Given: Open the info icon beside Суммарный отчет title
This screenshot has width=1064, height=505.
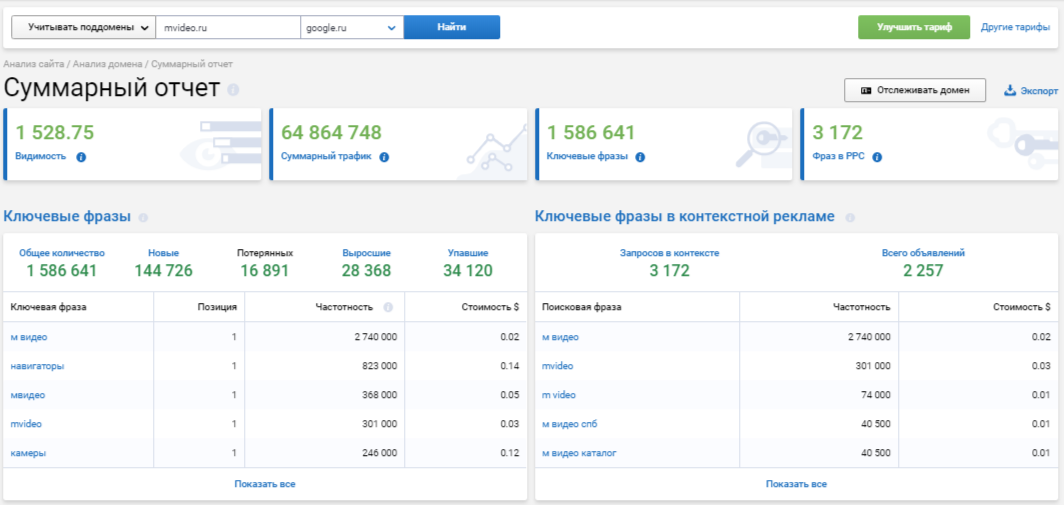Looking at the screenshot, I should (233, 90).
